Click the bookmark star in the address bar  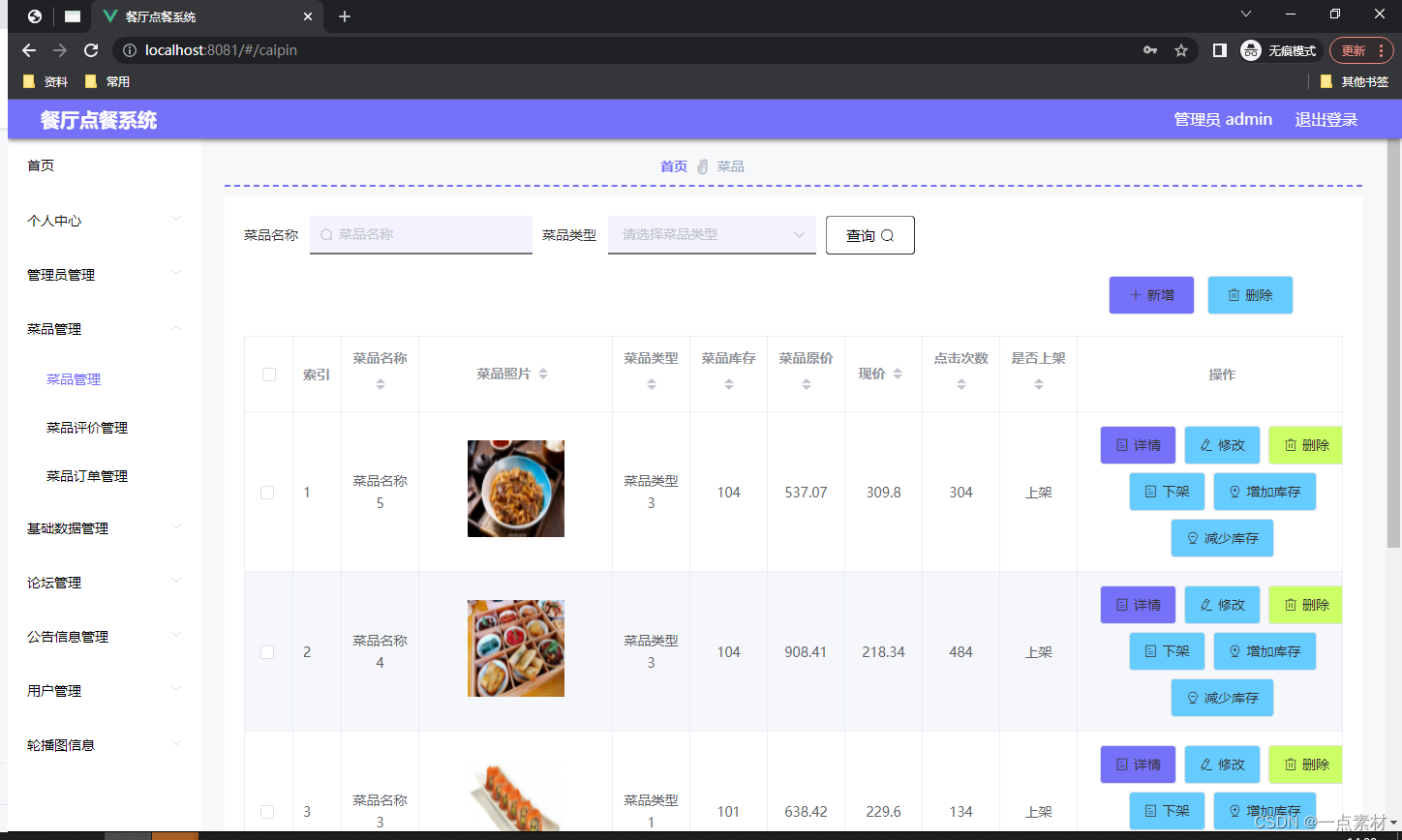coord(1181,49)
